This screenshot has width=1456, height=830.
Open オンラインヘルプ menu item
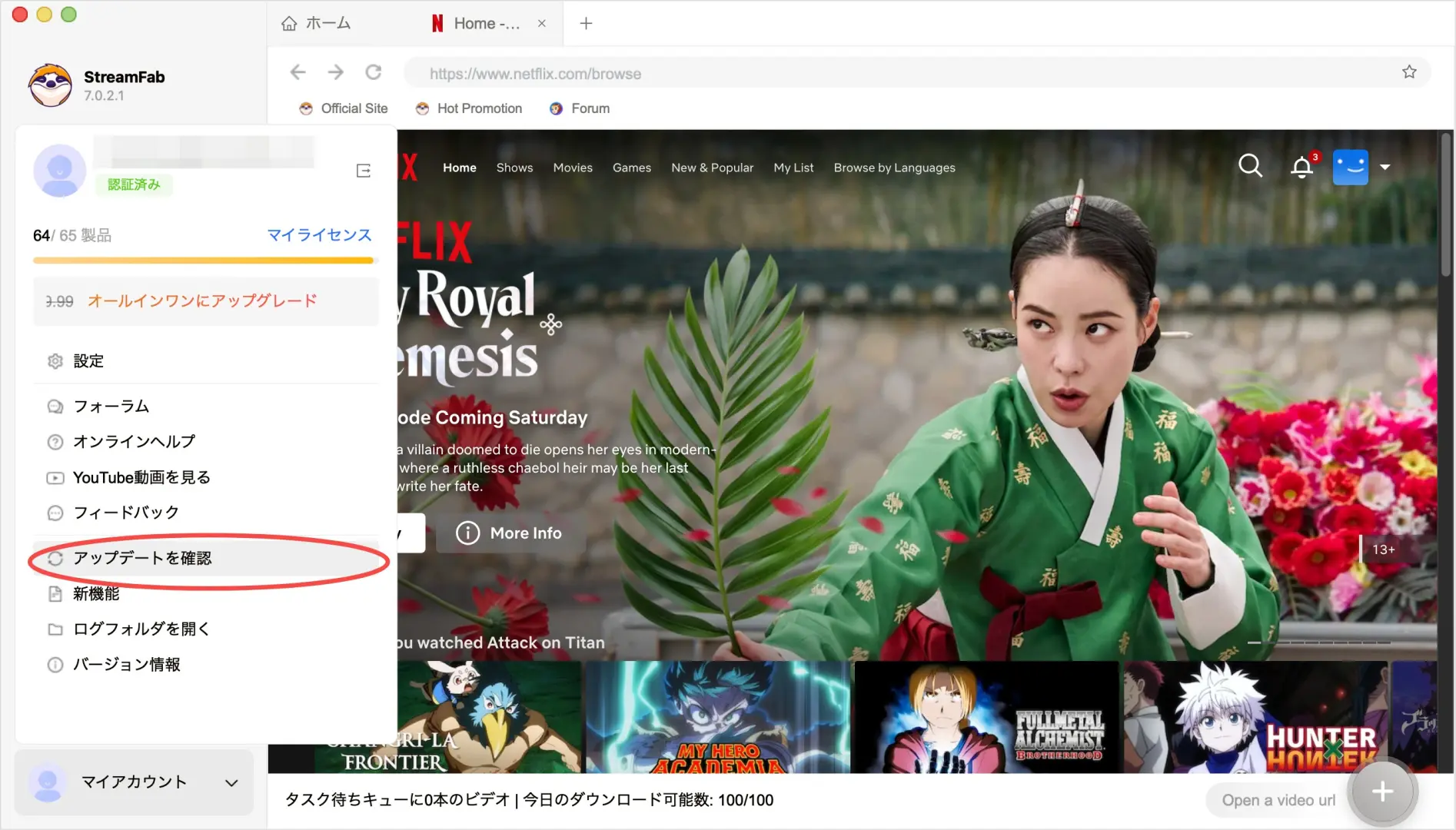[x=206, y=442]
